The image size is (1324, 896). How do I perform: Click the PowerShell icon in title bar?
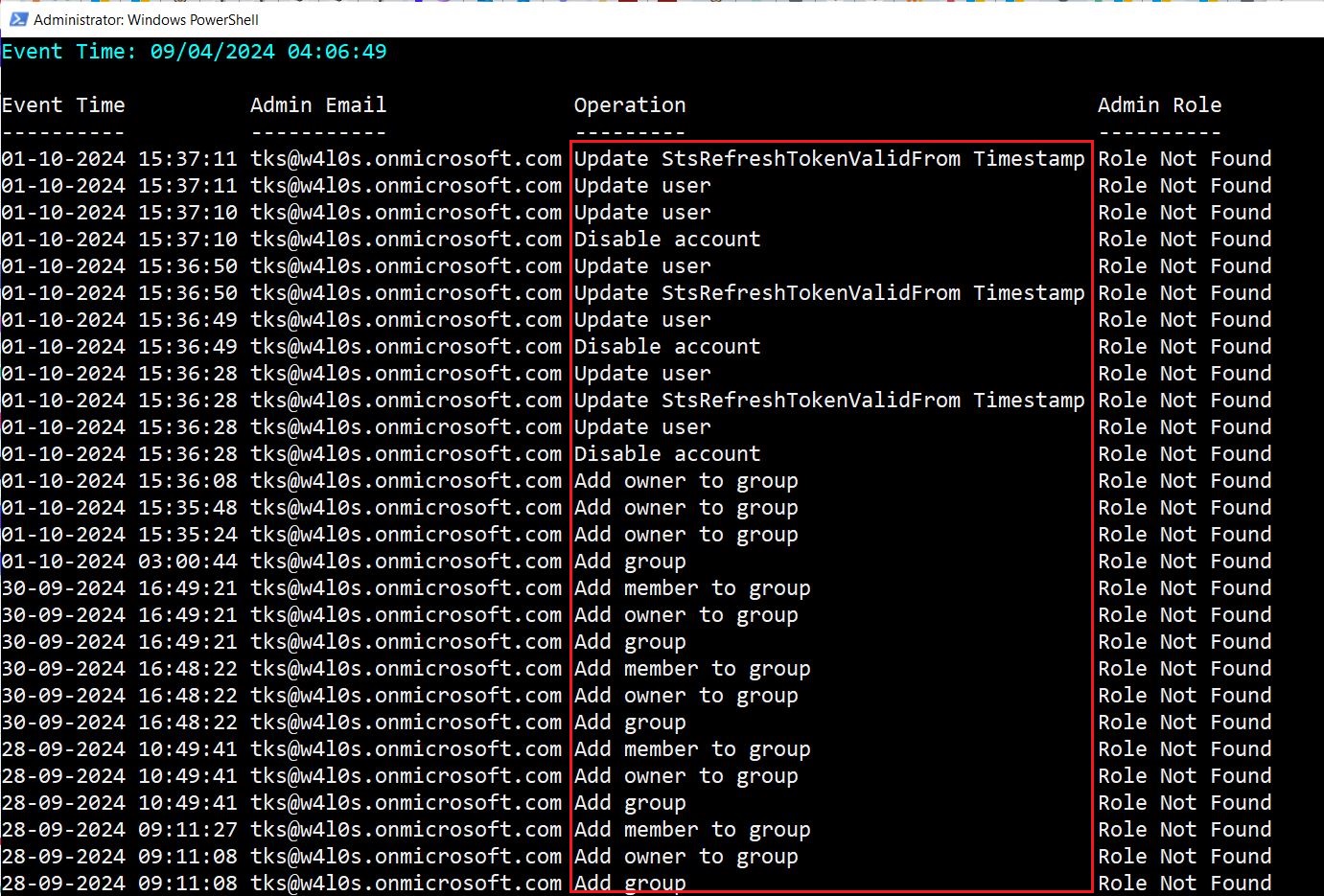(18, 19)
